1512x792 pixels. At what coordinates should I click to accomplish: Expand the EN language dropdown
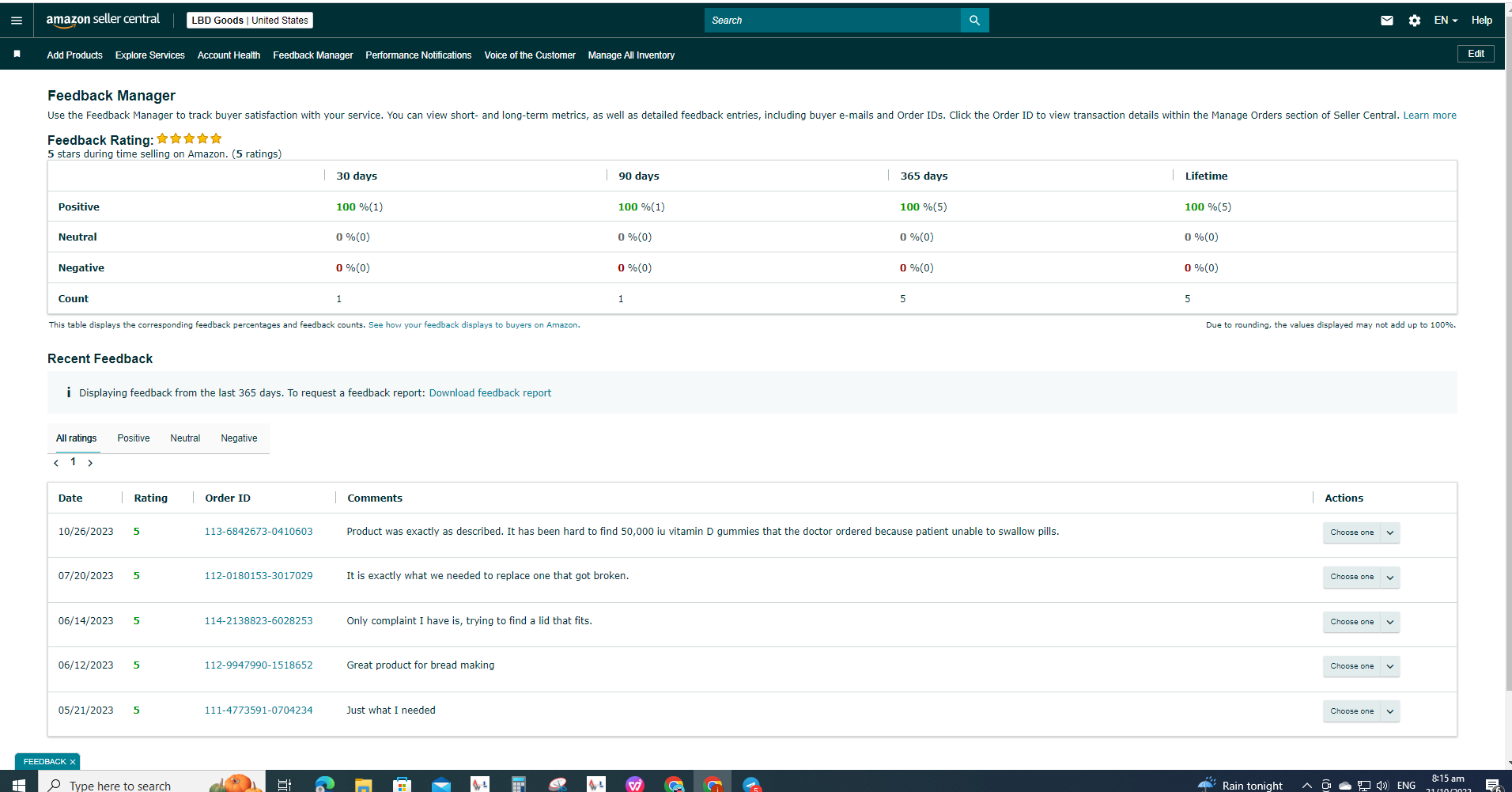[x=1446, y=21]
